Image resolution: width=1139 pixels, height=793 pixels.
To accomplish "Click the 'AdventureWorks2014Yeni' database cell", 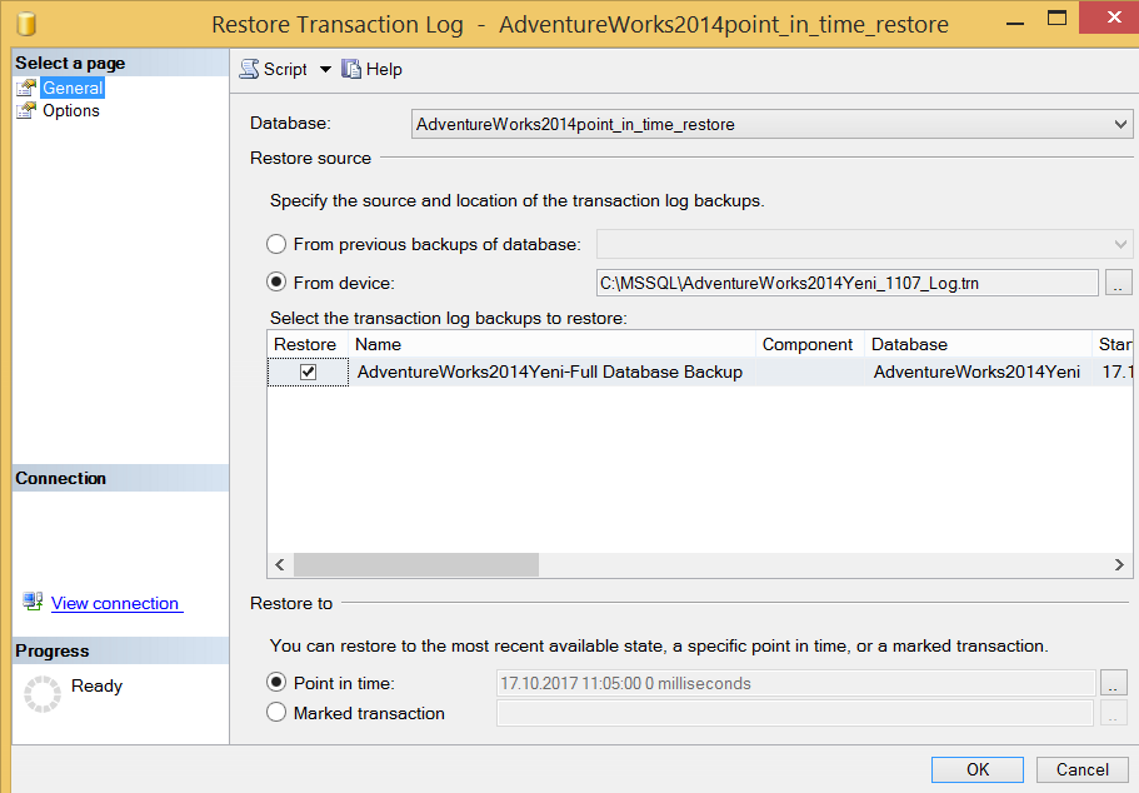I will click(976, 372).
